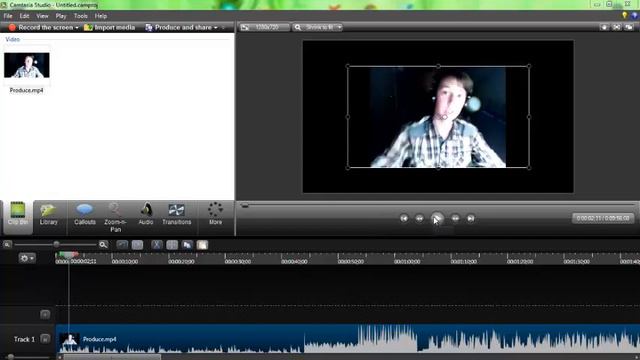Open the Edit menu
The image size is (640, 360).
pyautogui.click(x=24, y=16)
